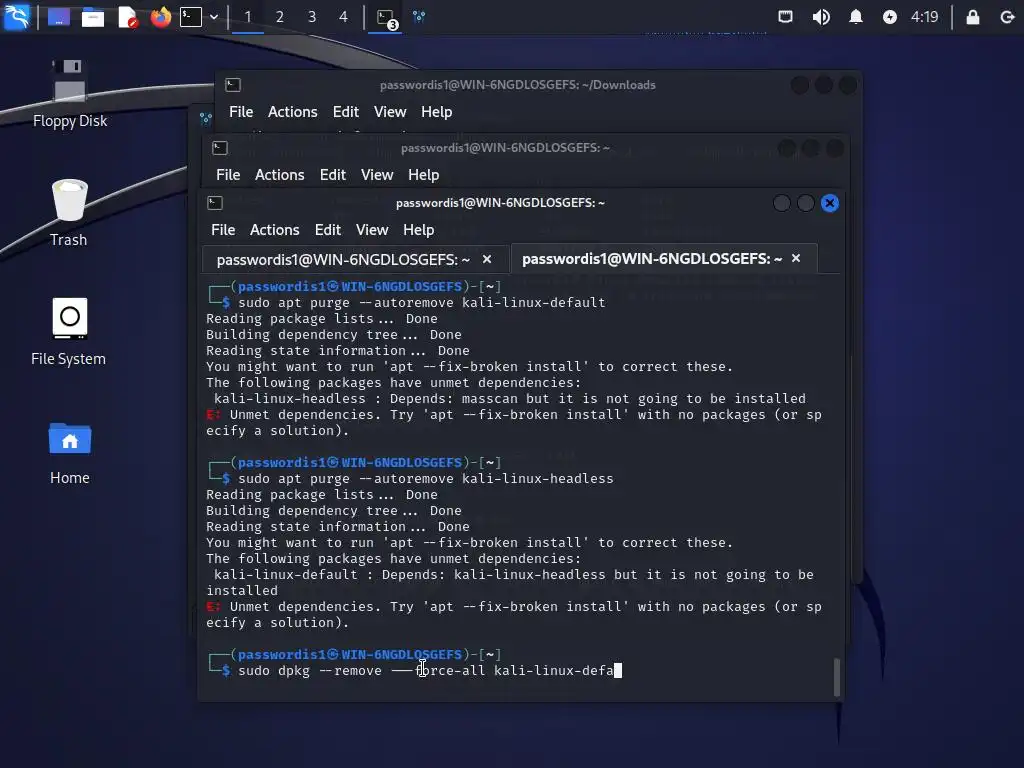Viewport: 1024px width, 768px height.
Task: Open Edit menu in the Downloads terminal window
Action: [345, 112]
